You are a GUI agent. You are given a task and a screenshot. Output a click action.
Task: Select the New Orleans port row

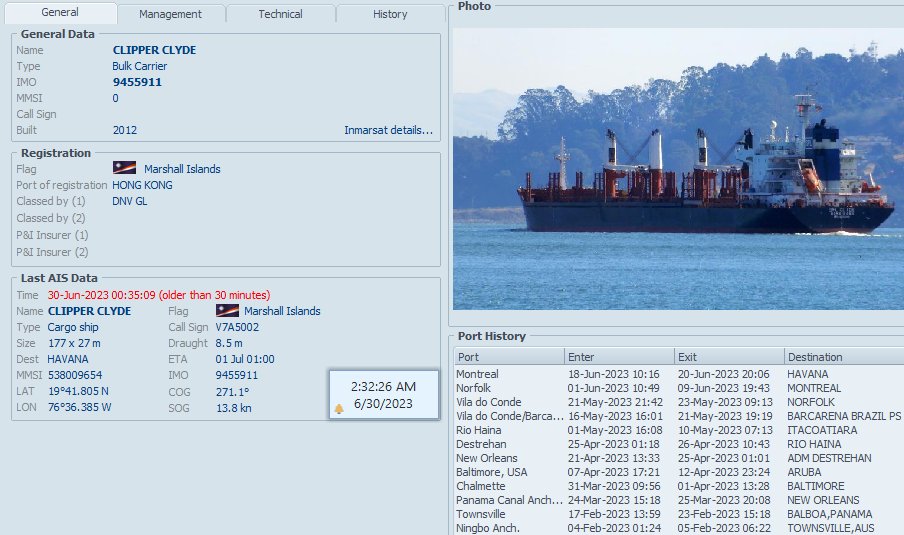click(679, 458)
